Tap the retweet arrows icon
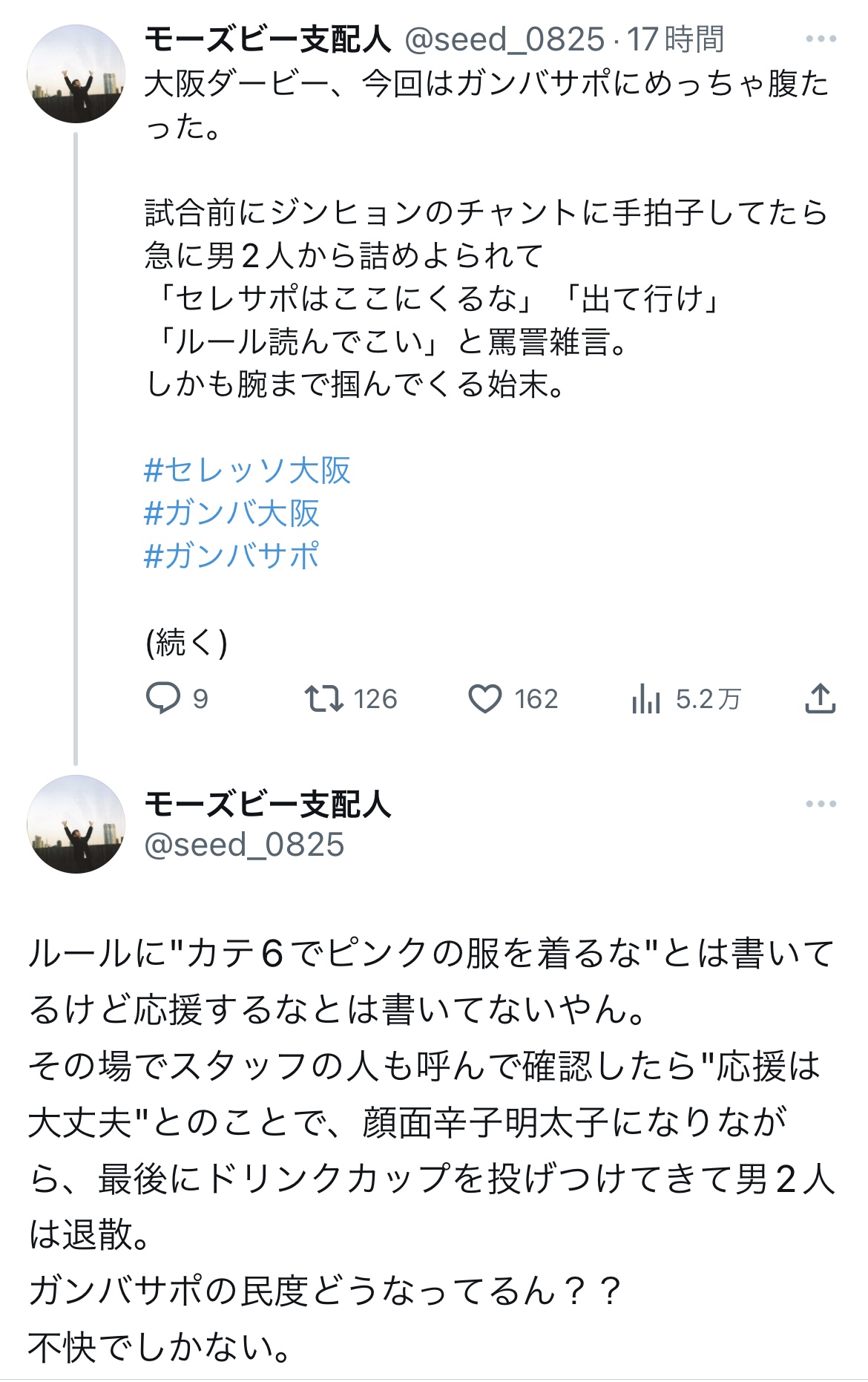The image size is (868, 1382). (324, 698)
